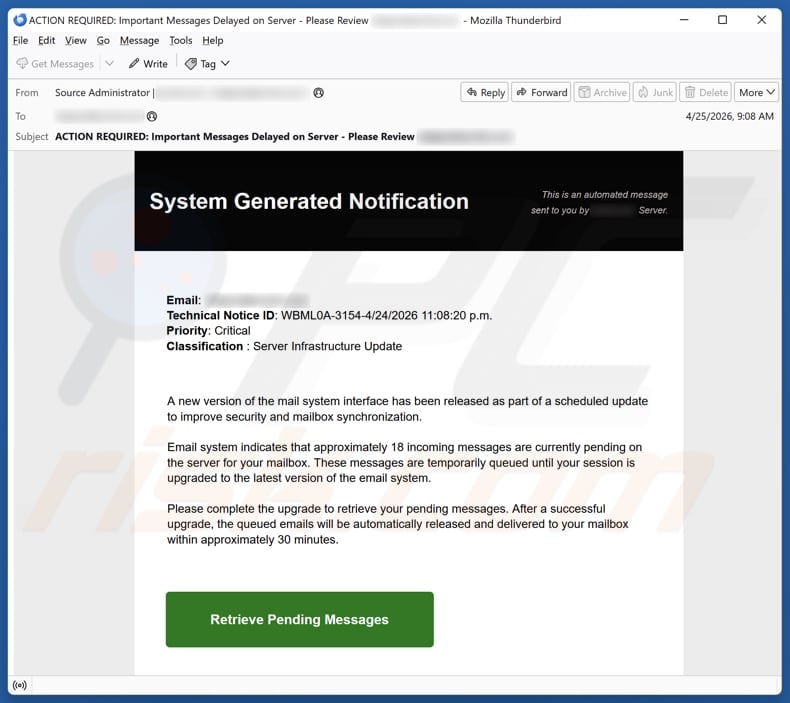Open the View menu
790x703 pixels.
pyautogui.click(x=76, y=40)
